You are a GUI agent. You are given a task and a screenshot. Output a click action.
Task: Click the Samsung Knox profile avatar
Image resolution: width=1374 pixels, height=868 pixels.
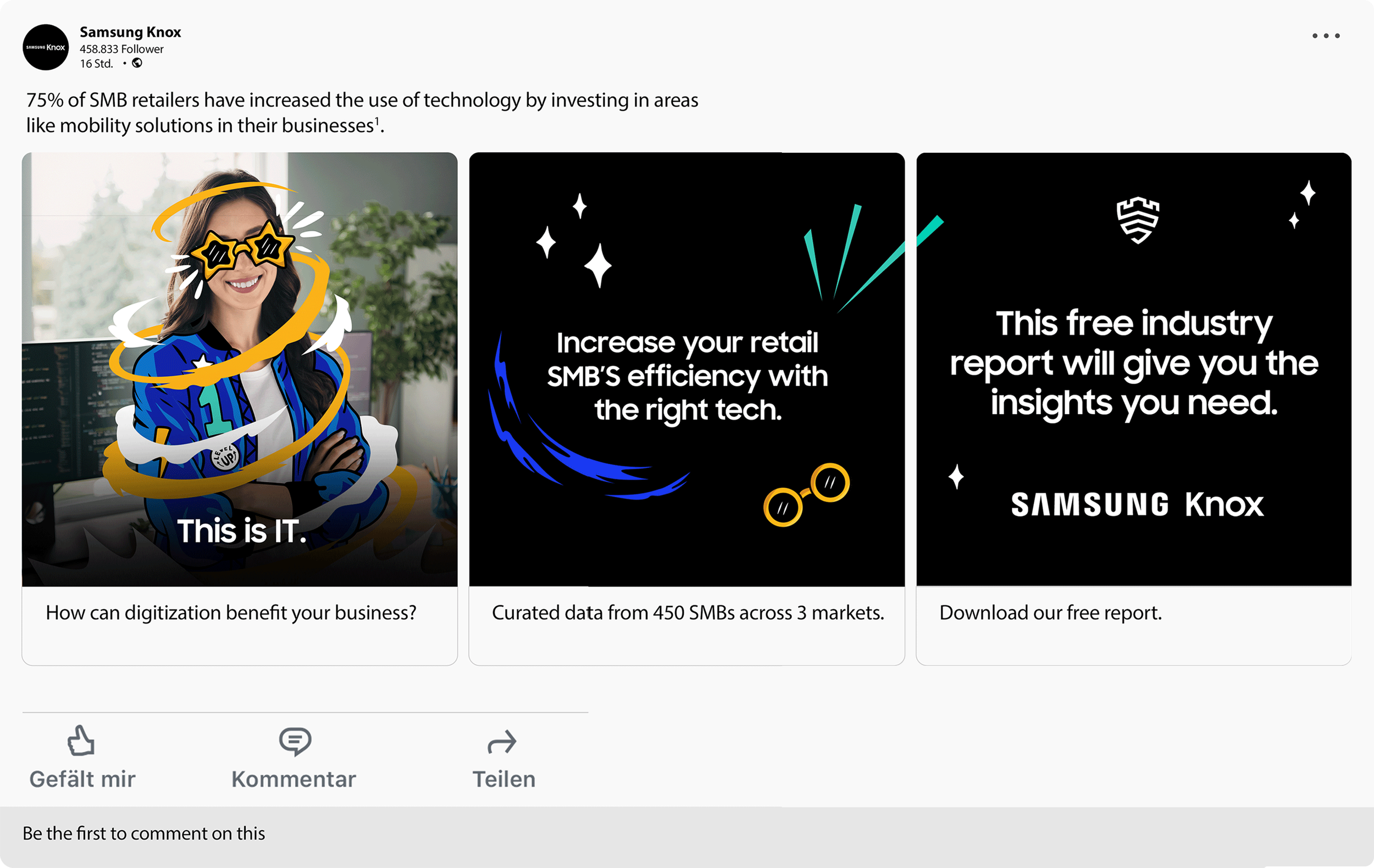pos(46,47)
